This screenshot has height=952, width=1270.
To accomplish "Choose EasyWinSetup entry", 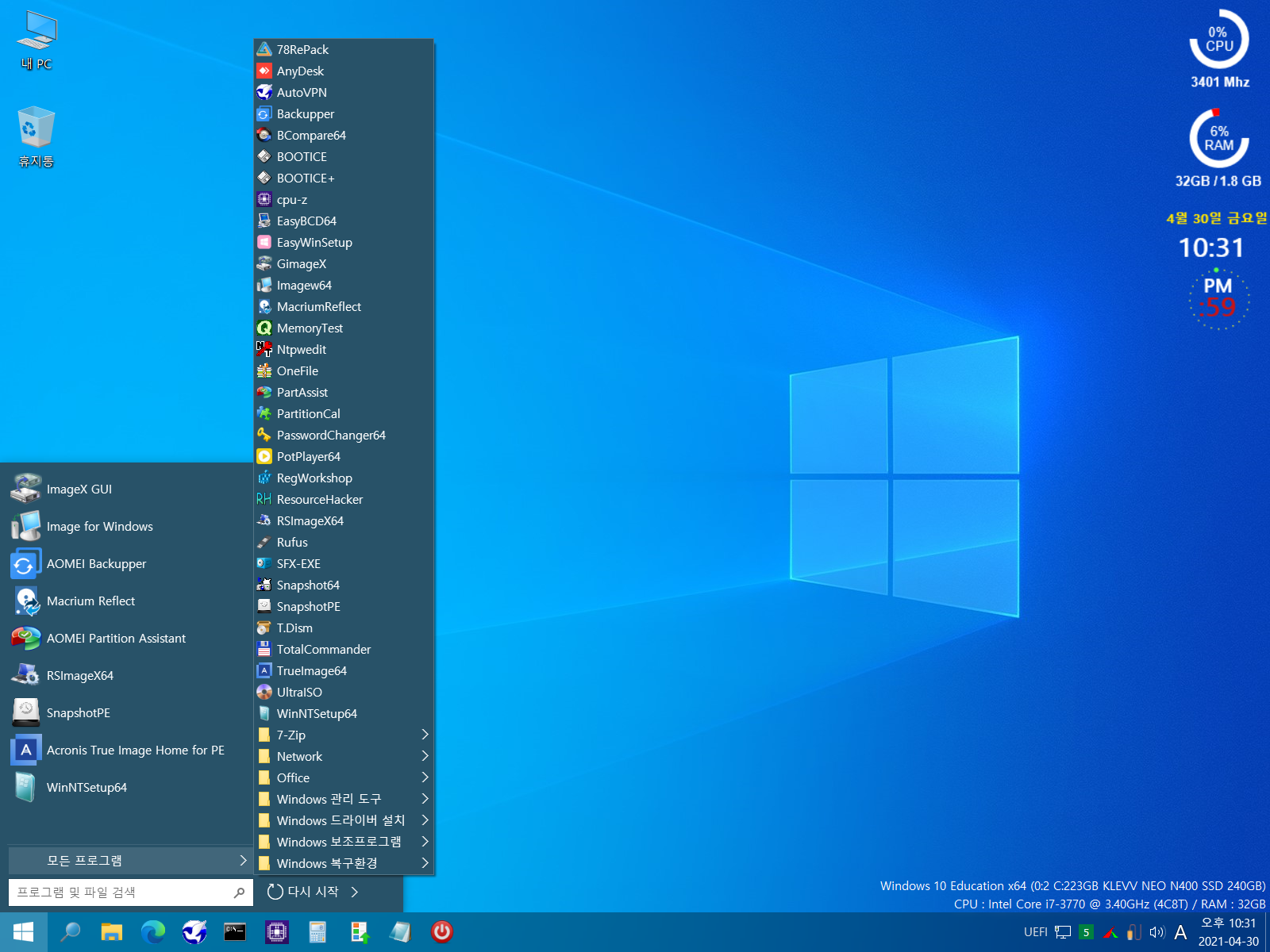I will tap(344, 243).
